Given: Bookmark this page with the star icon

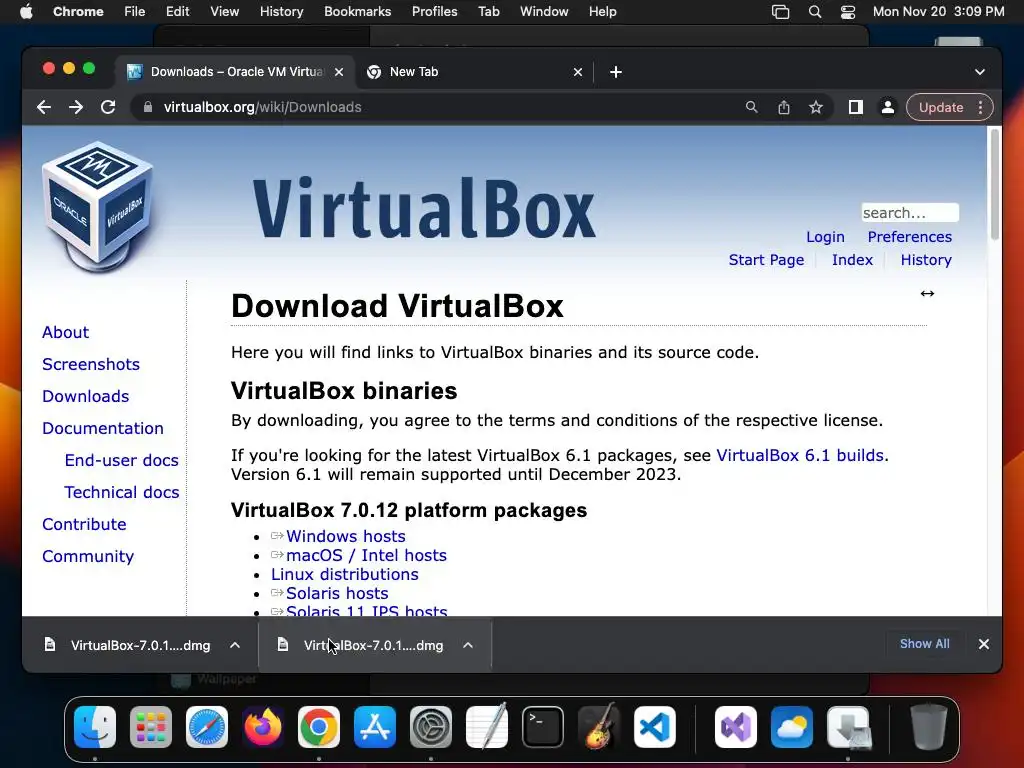Looking at the screenshot, I should click(x=816, y=107).
